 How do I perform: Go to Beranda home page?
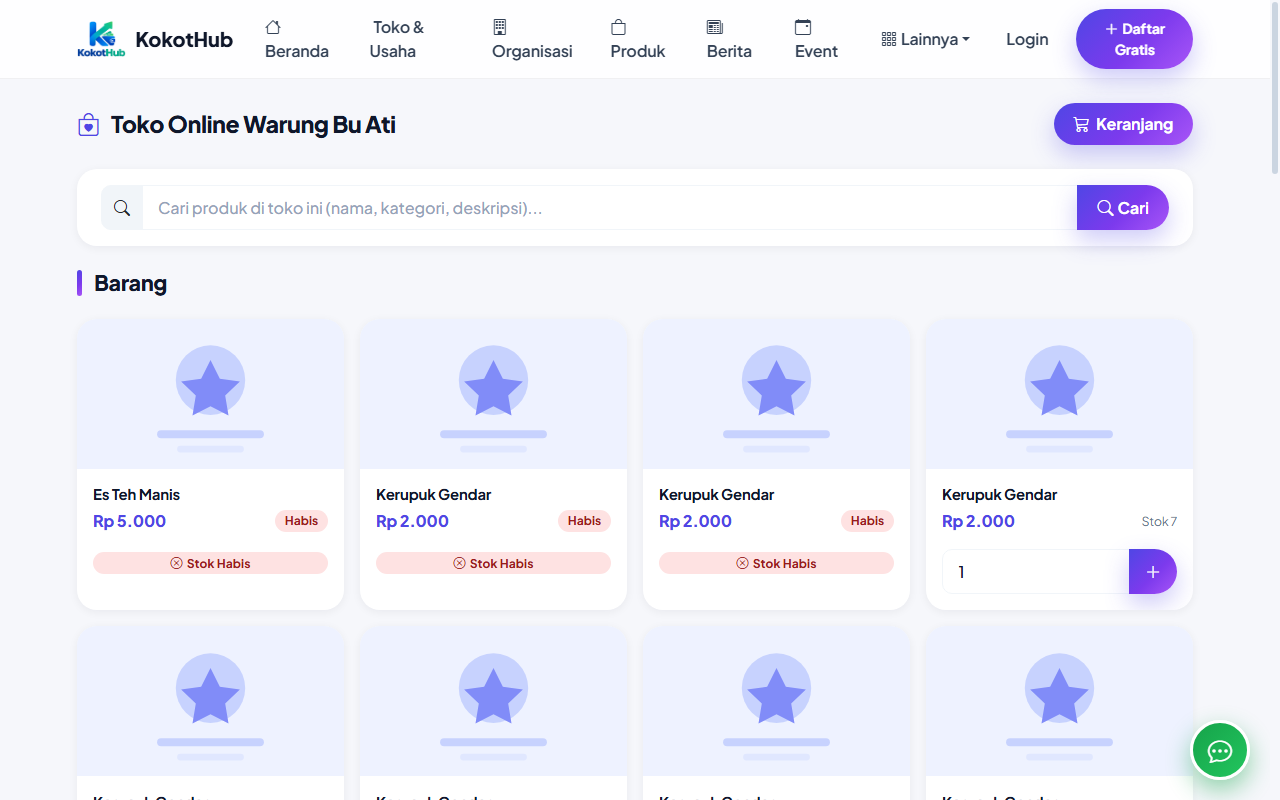click(296, 39)
